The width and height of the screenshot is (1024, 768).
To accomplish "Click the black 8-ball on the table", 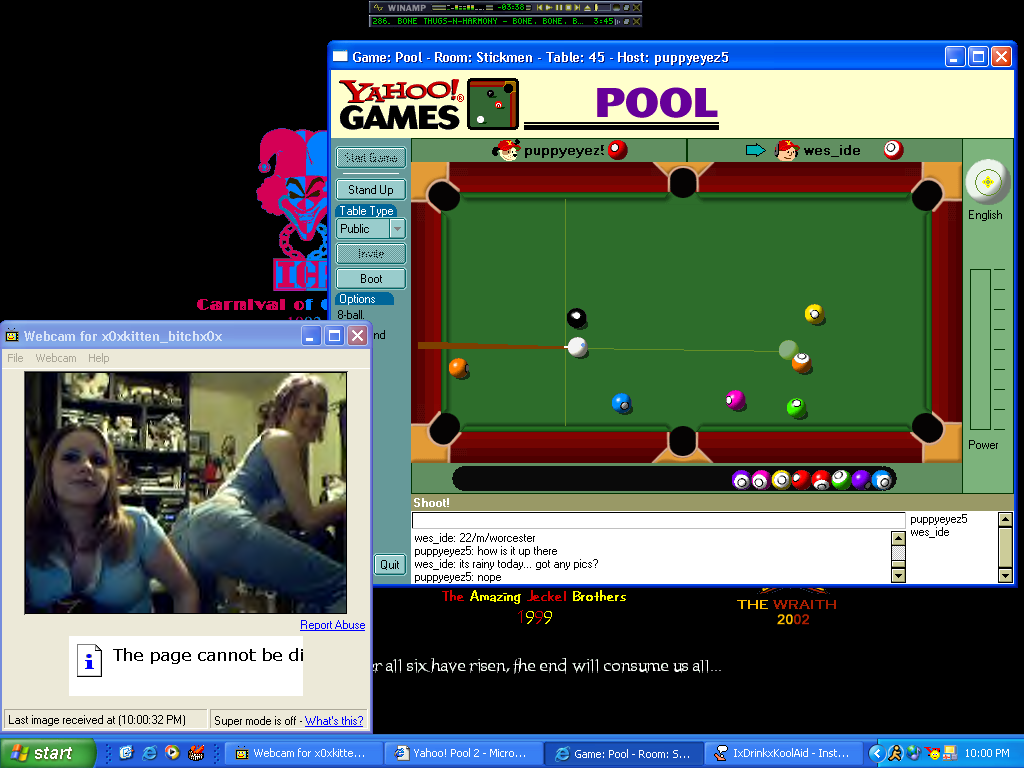I will (x=577, y=318).
